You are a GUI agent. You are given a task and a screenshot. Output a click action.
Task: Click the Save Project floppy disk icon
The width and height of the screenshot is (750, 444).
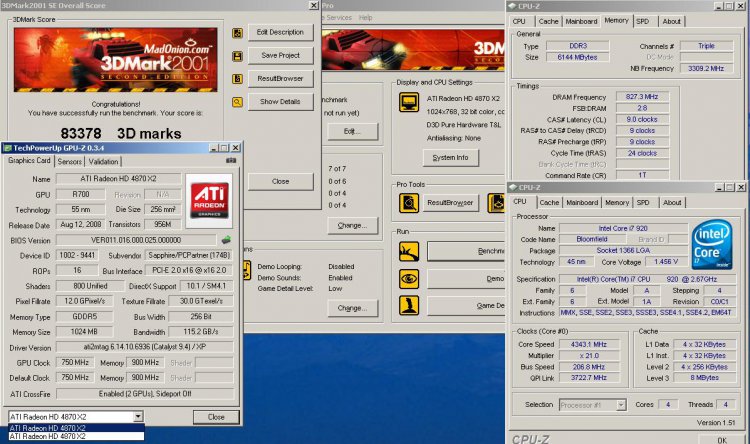237,56
